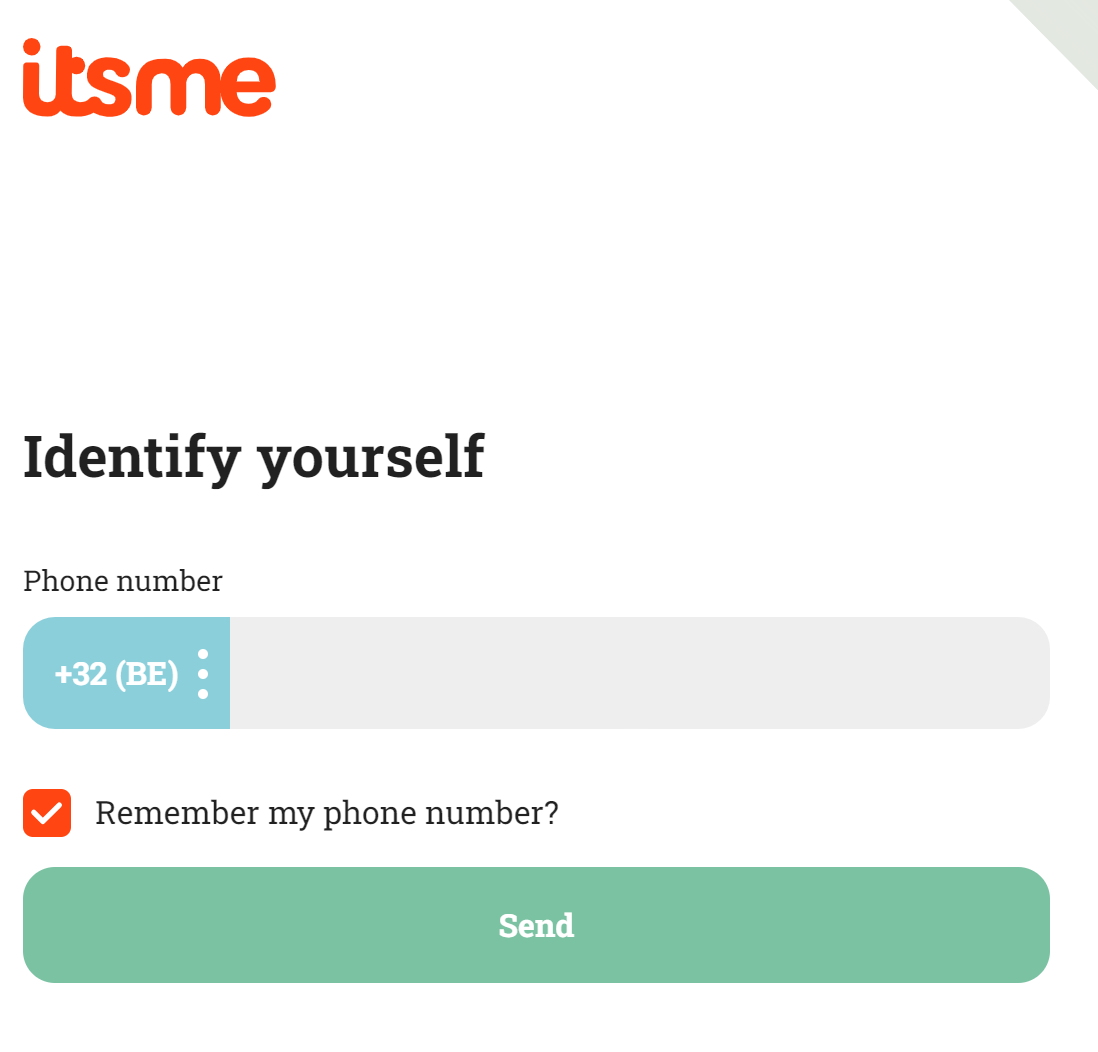This screenshot has height=1052, width=1098.
Task: Click the Identify yourself heading
Action: tap(253, 458)
